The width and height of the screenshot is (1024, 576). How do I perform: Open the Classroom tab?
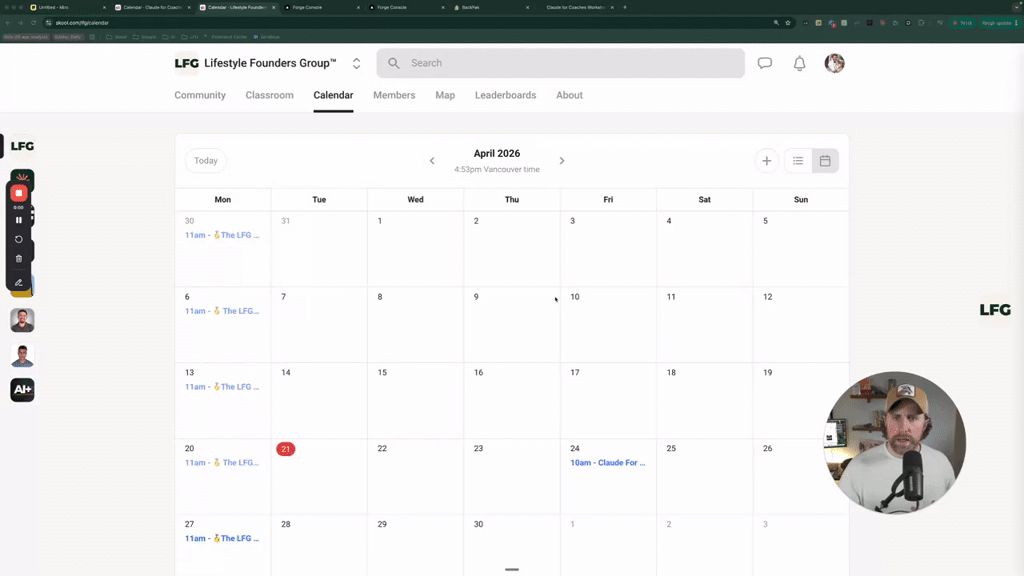(x=269, y=95)
